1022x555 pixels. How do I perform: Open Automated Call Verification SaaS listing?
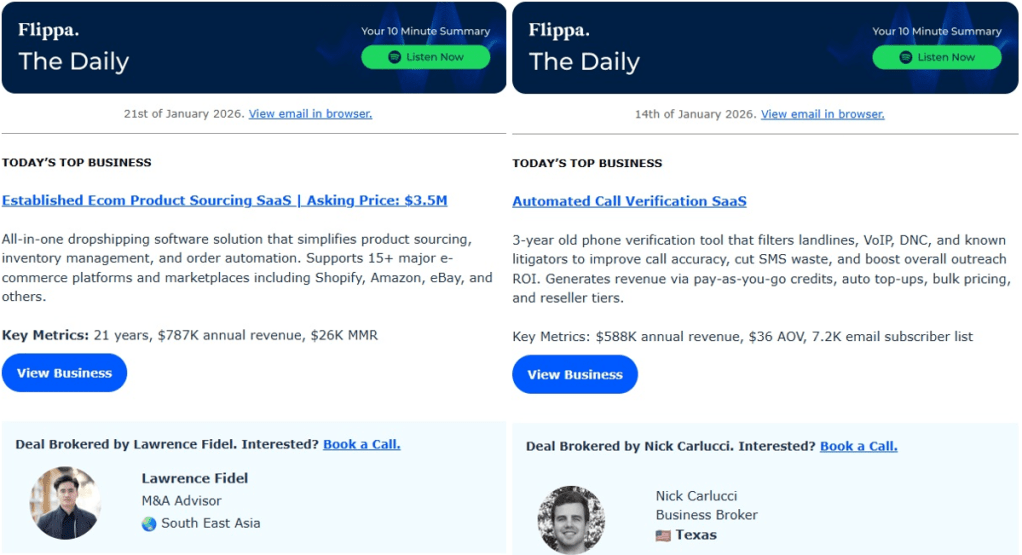(629, 201)
